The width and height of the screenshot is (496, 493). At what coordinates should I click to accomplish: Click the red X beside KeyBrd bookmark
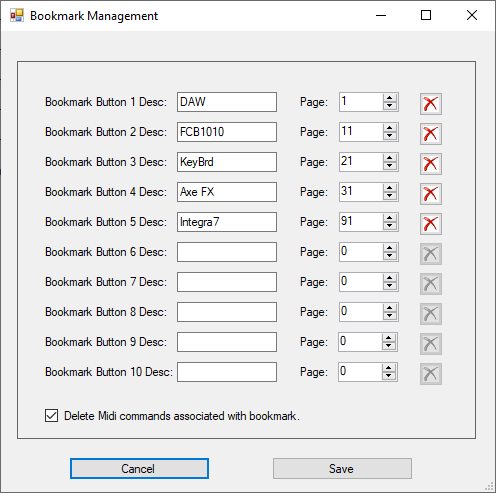431,164
